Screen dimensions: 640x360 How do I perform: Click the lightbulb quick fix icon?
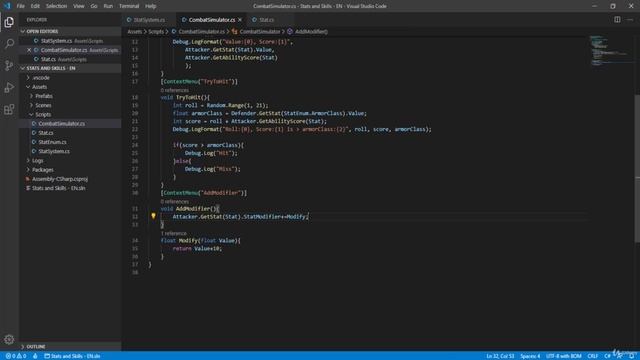tap(153, 216)
